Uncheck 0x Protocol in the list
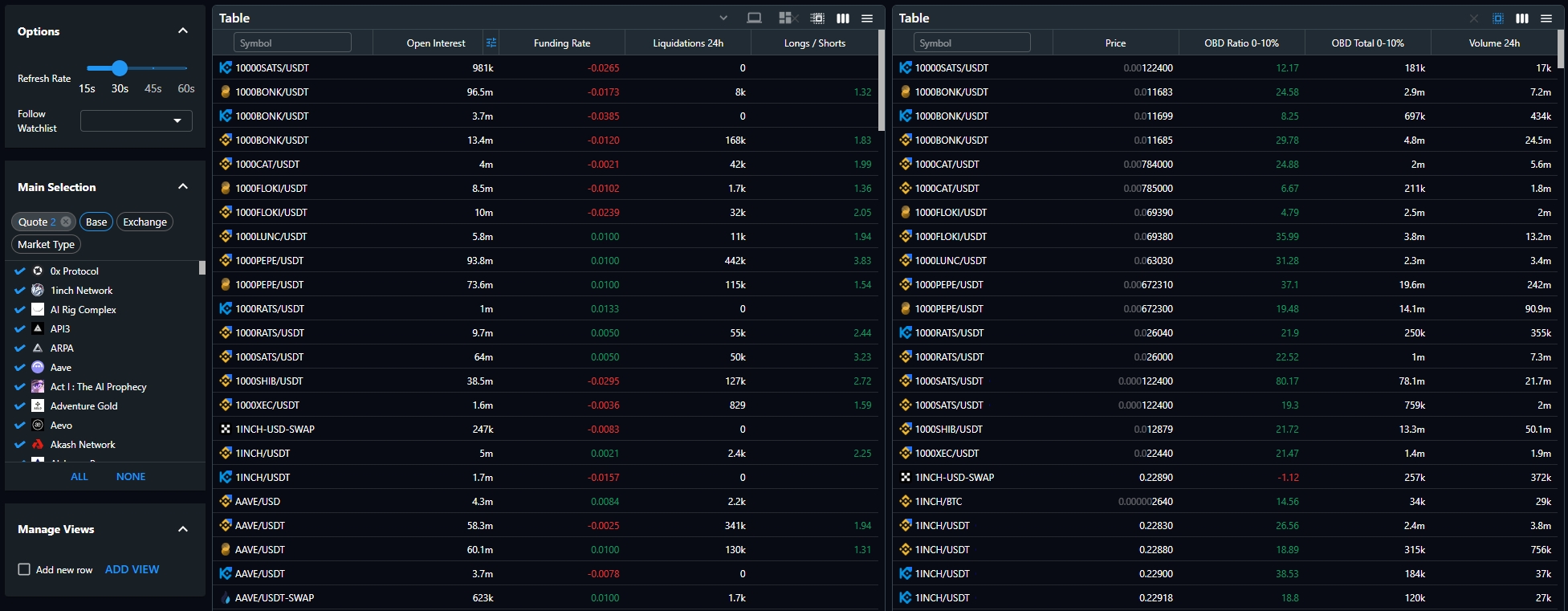The height and width of the screenshot is (611, 1568). (20, 271)
